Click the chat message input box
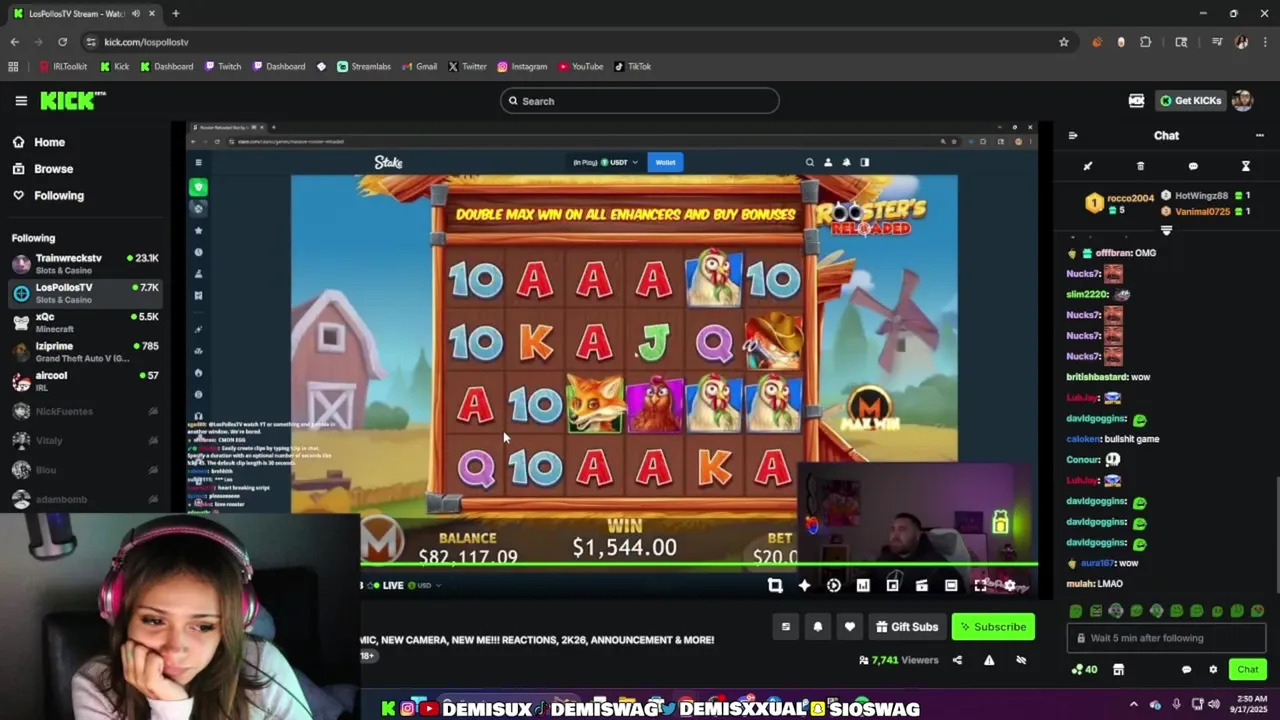The image size is (1280, 720). 1166,638
